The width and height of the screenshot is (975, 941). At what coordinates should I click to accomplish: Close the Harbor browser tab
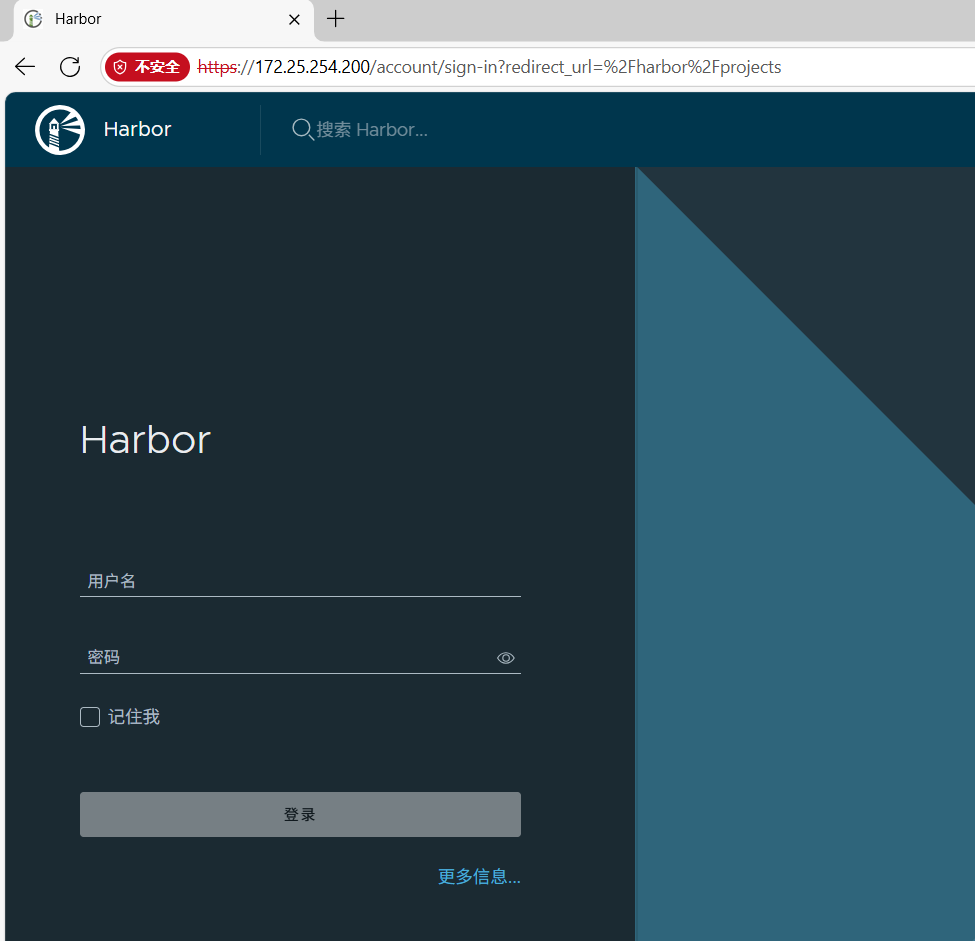point(294,19)
